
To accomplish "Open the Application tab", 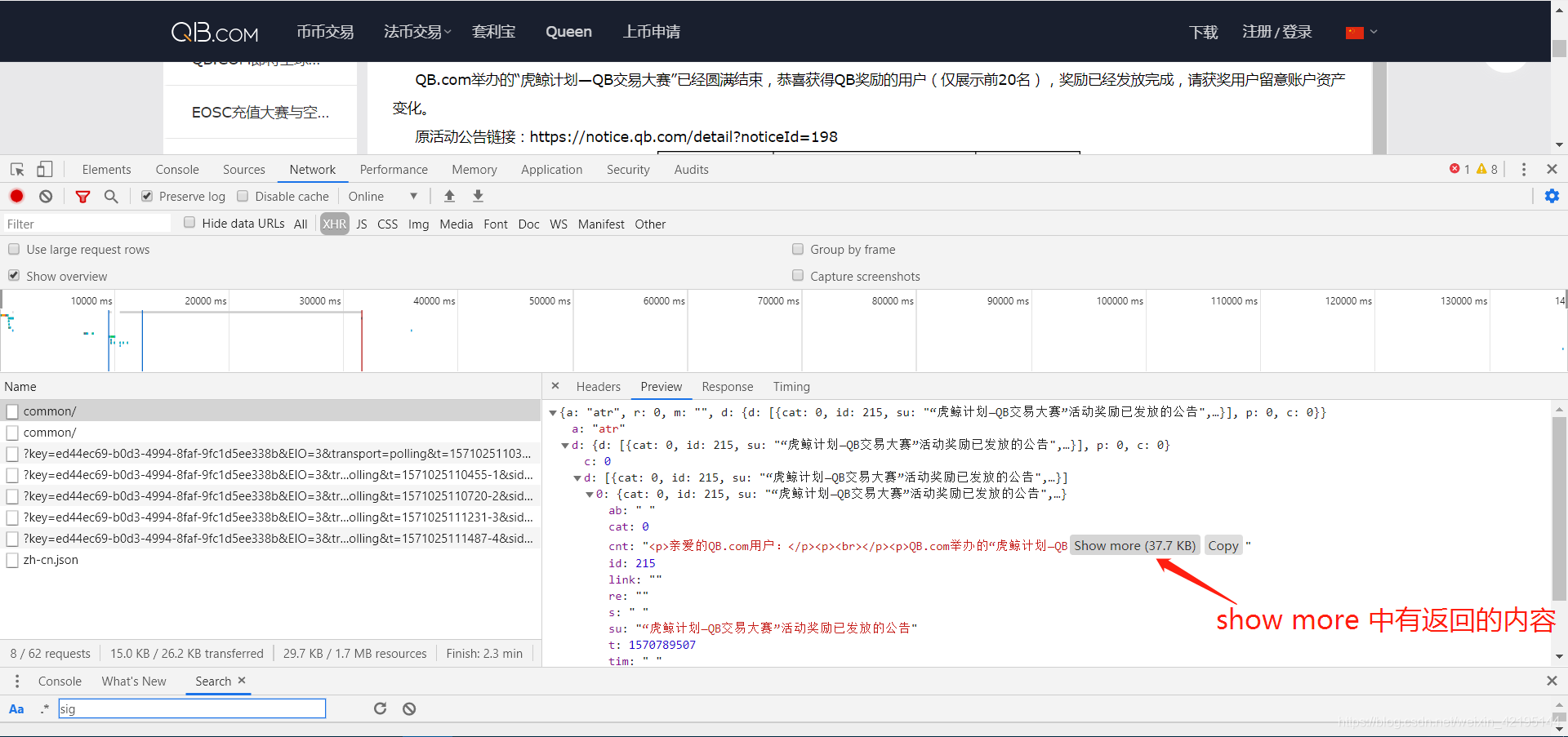I will pyautogui.click(x=552, y=169).
